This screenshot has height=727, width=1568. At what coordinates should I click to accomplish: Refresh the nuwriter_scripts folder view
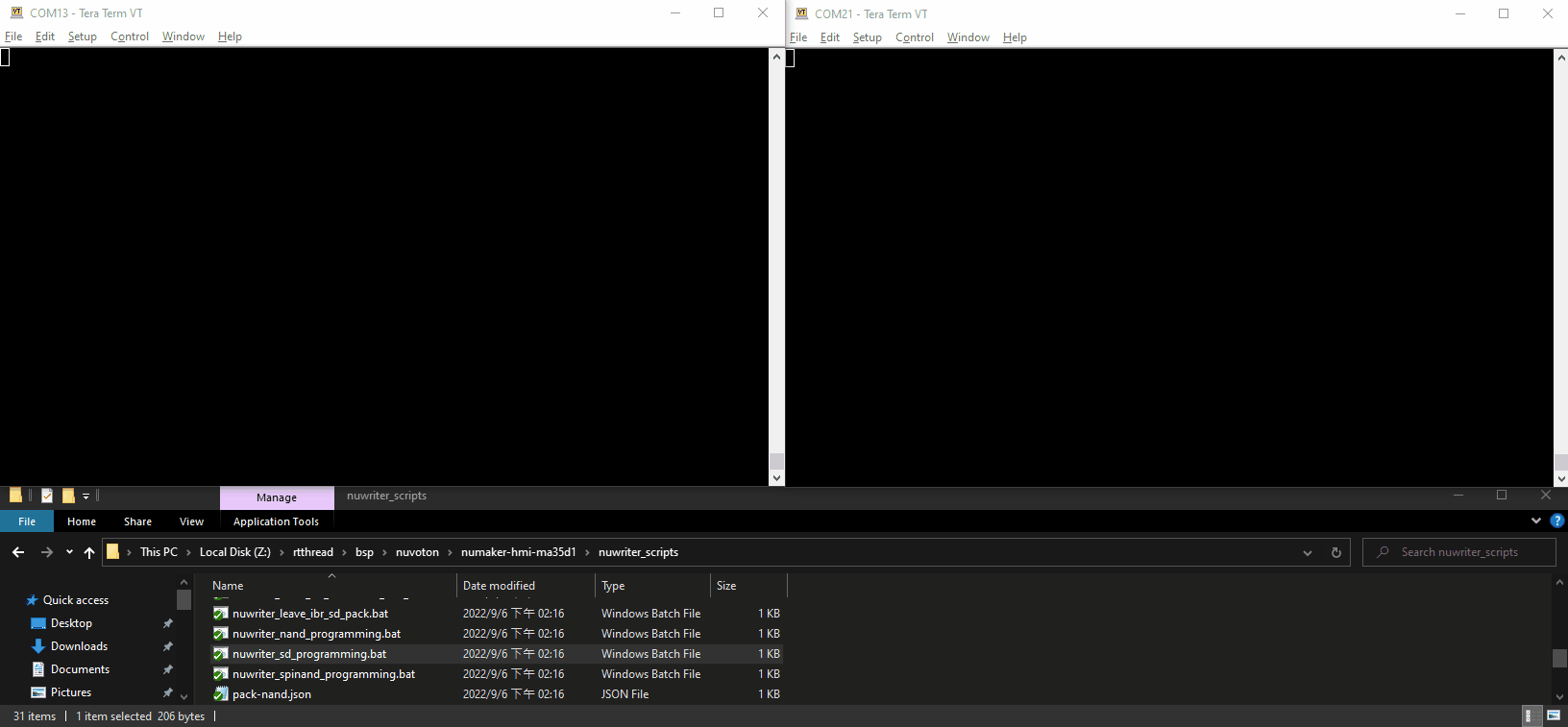1335,552
